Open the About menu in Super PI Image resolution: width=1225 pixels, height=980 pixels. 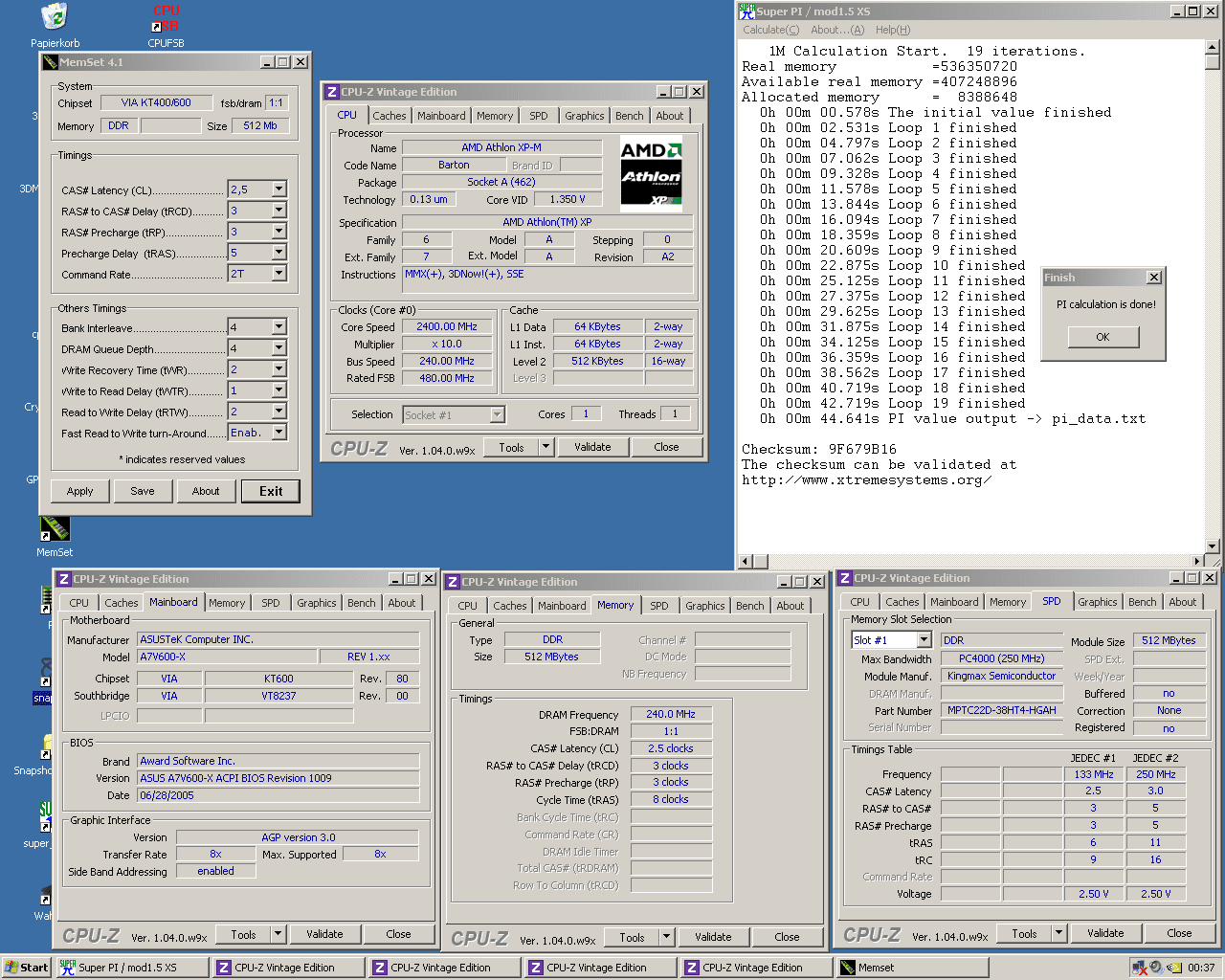(x=837, y=30)
